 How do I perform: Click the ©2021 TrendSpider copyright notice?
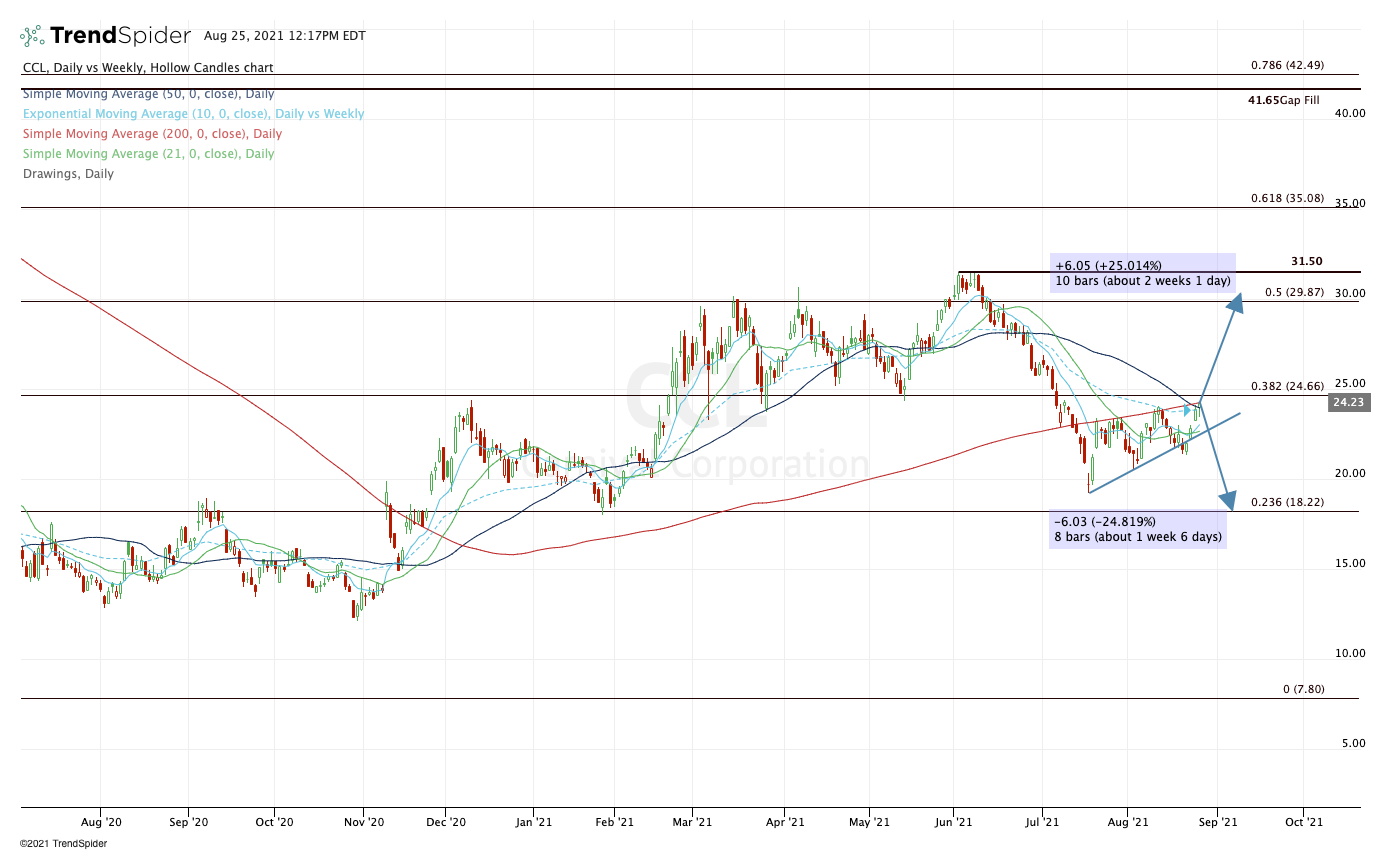click(63, 844)
